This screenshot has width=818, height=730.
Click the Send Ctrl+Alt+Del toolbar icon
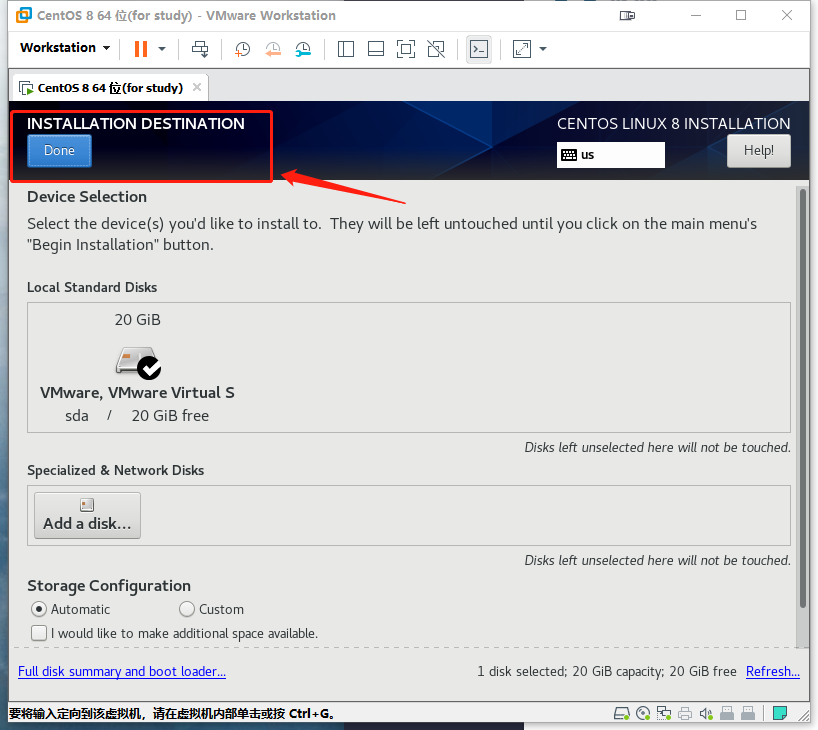(200, 49)
